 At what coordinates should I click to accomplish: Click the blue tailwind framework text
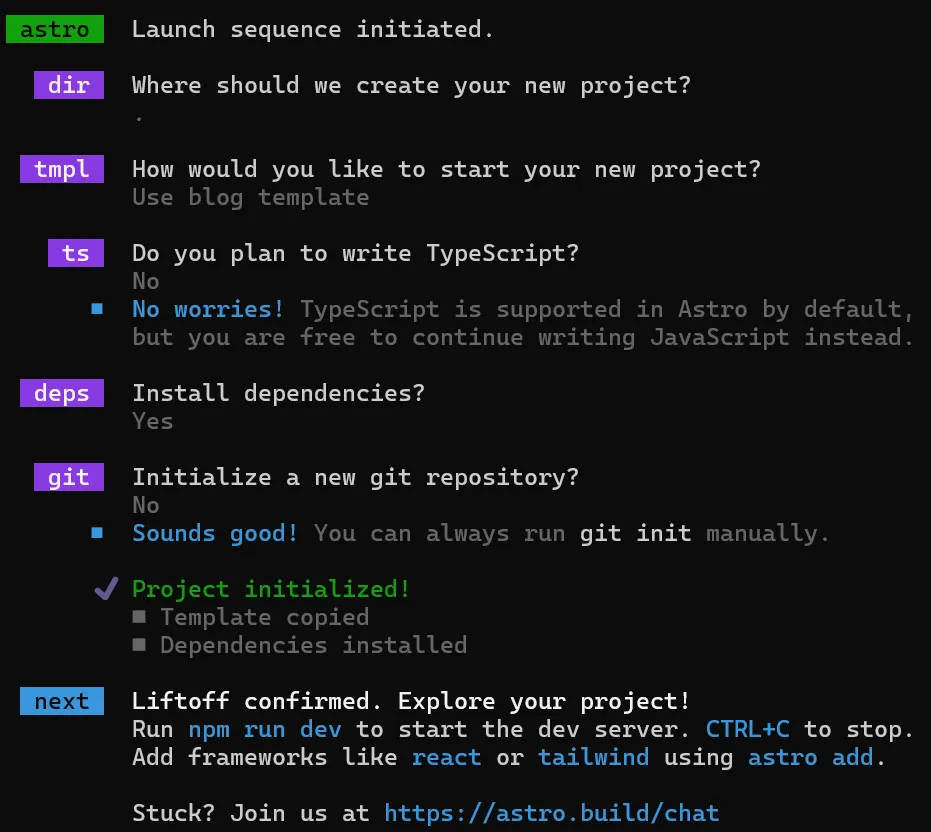pos(593,757)
